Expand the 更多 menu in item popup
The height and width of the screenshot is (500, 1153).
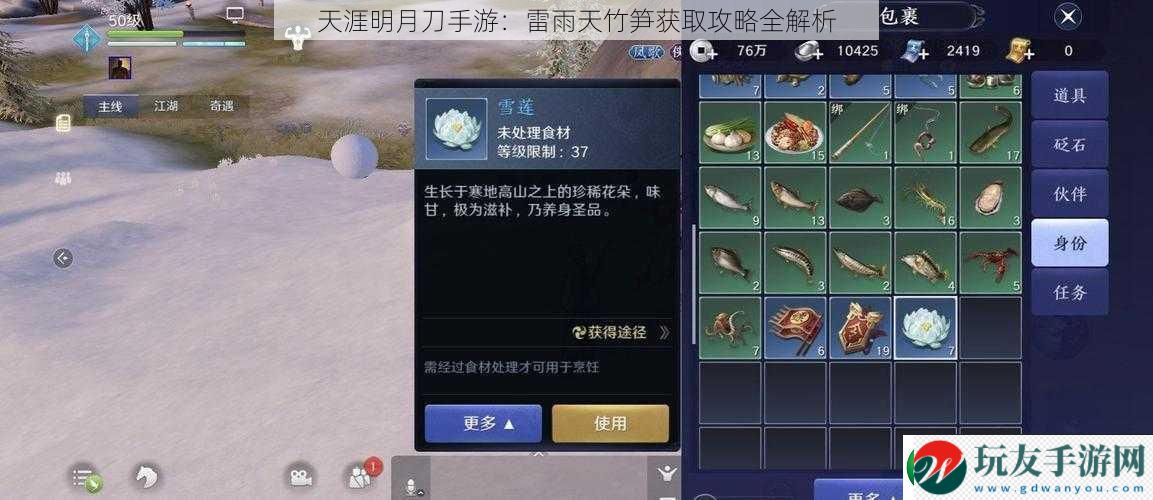[483, 424]
